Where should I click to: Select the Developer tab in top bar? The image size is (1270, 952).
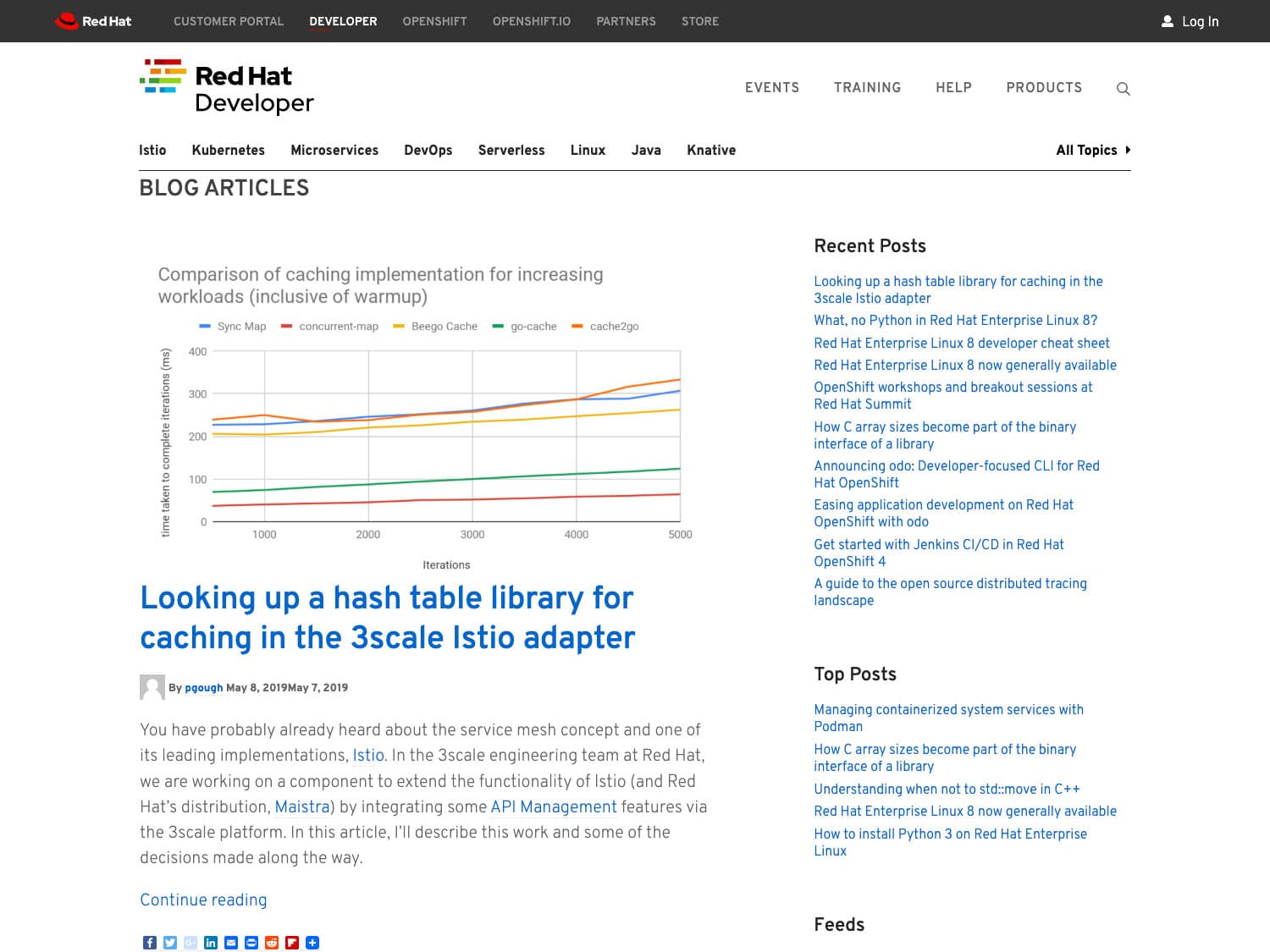tap(343, 21)
